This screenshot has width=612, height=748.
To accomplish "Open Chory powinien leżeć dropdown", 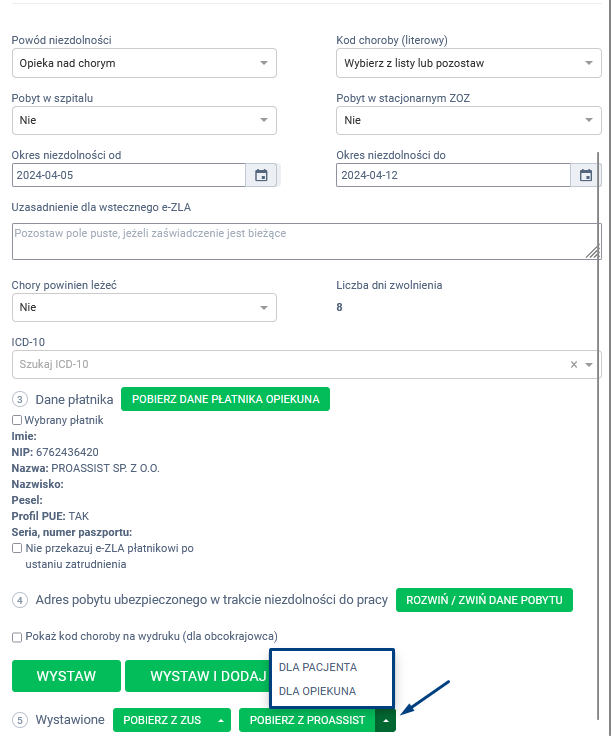I will tap(144, 307).
